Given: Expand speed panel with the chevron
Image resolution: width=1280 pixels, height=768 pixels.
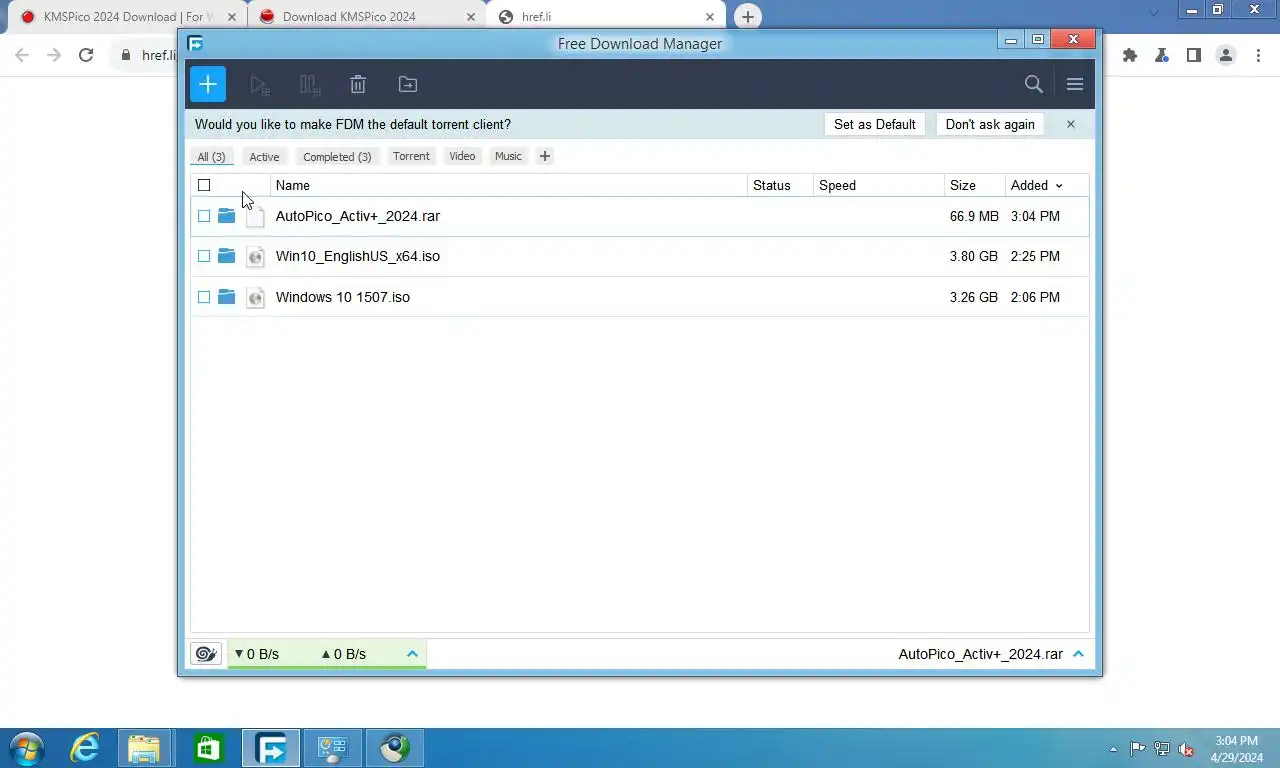Looking at the screenshot, I should [412, 654].
